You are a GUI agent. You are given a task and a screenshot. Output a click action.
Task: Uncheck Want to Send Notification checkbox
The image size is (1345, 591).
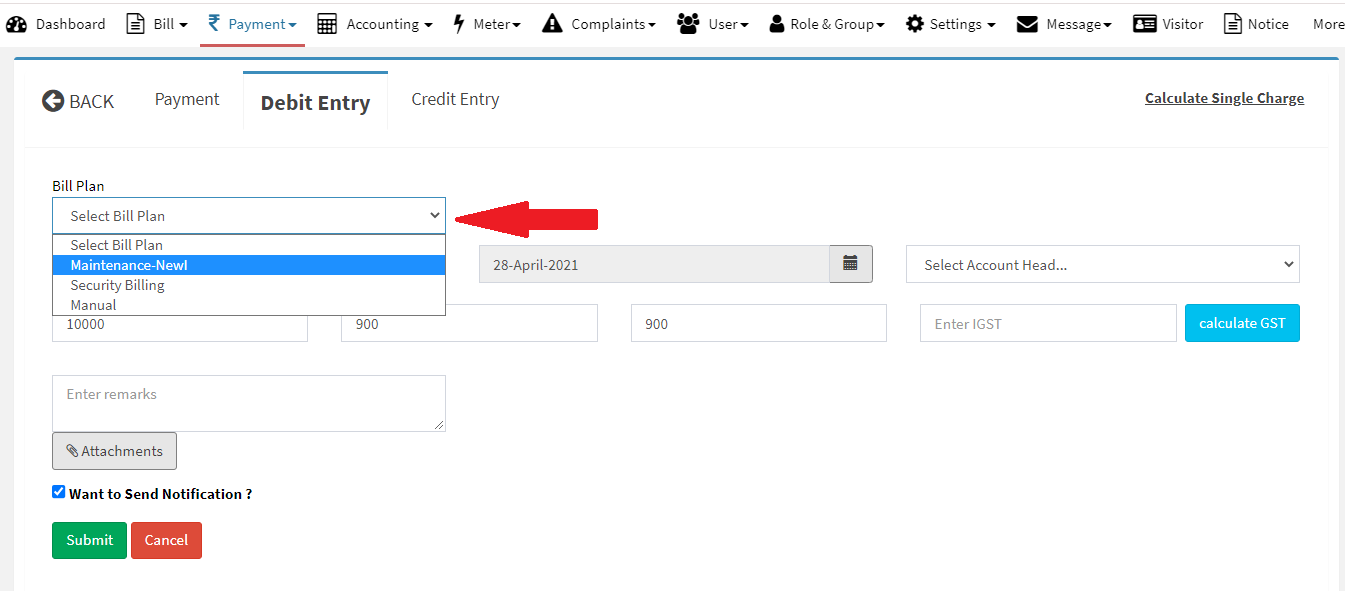point(59,492)
